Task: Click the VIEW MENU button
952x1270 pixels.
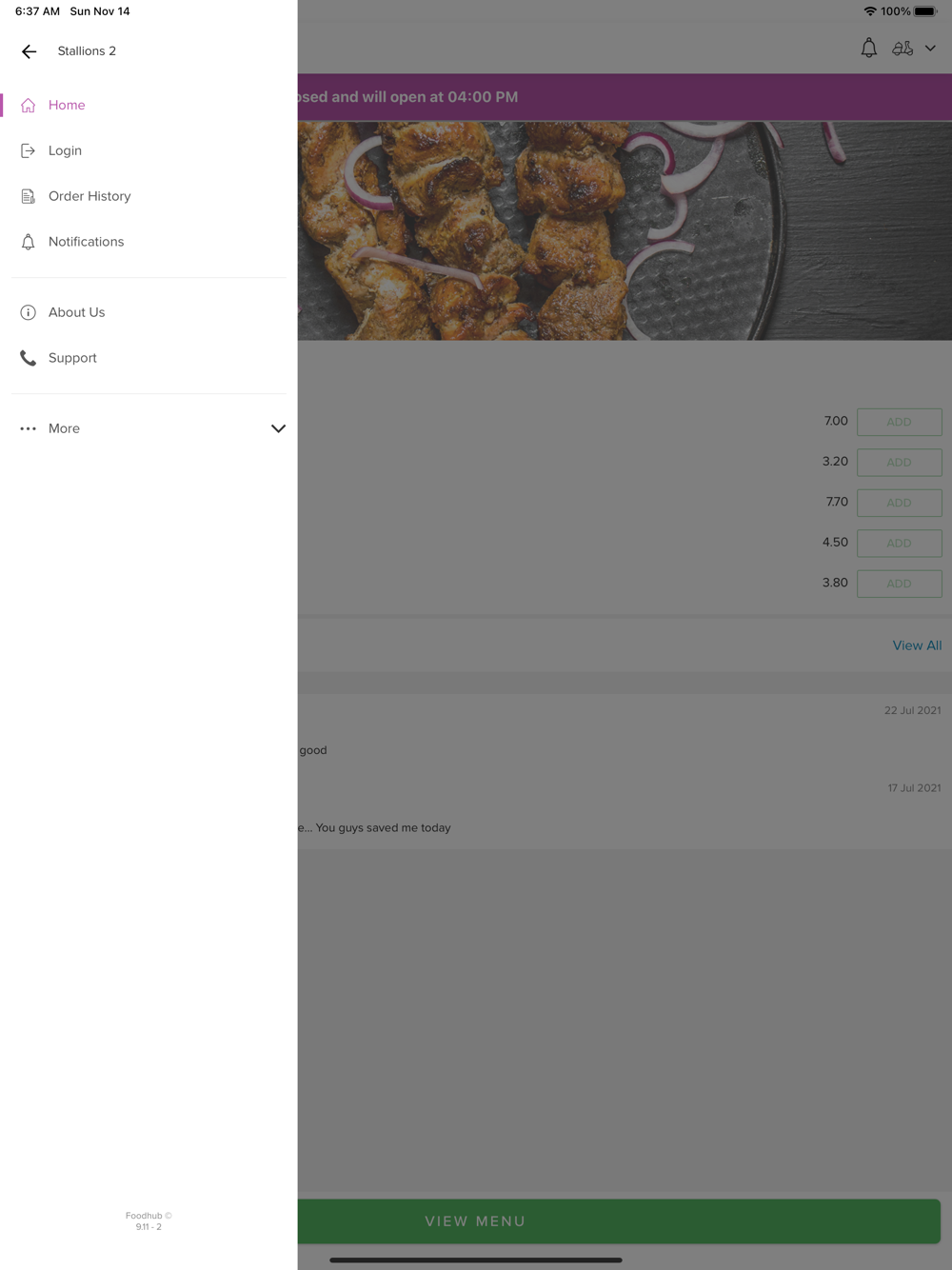Action: 619,1221
